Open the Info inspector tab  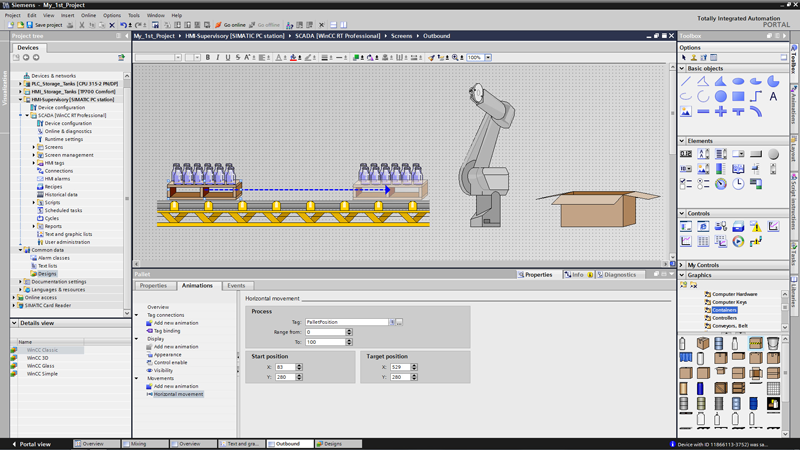point(578,274)
